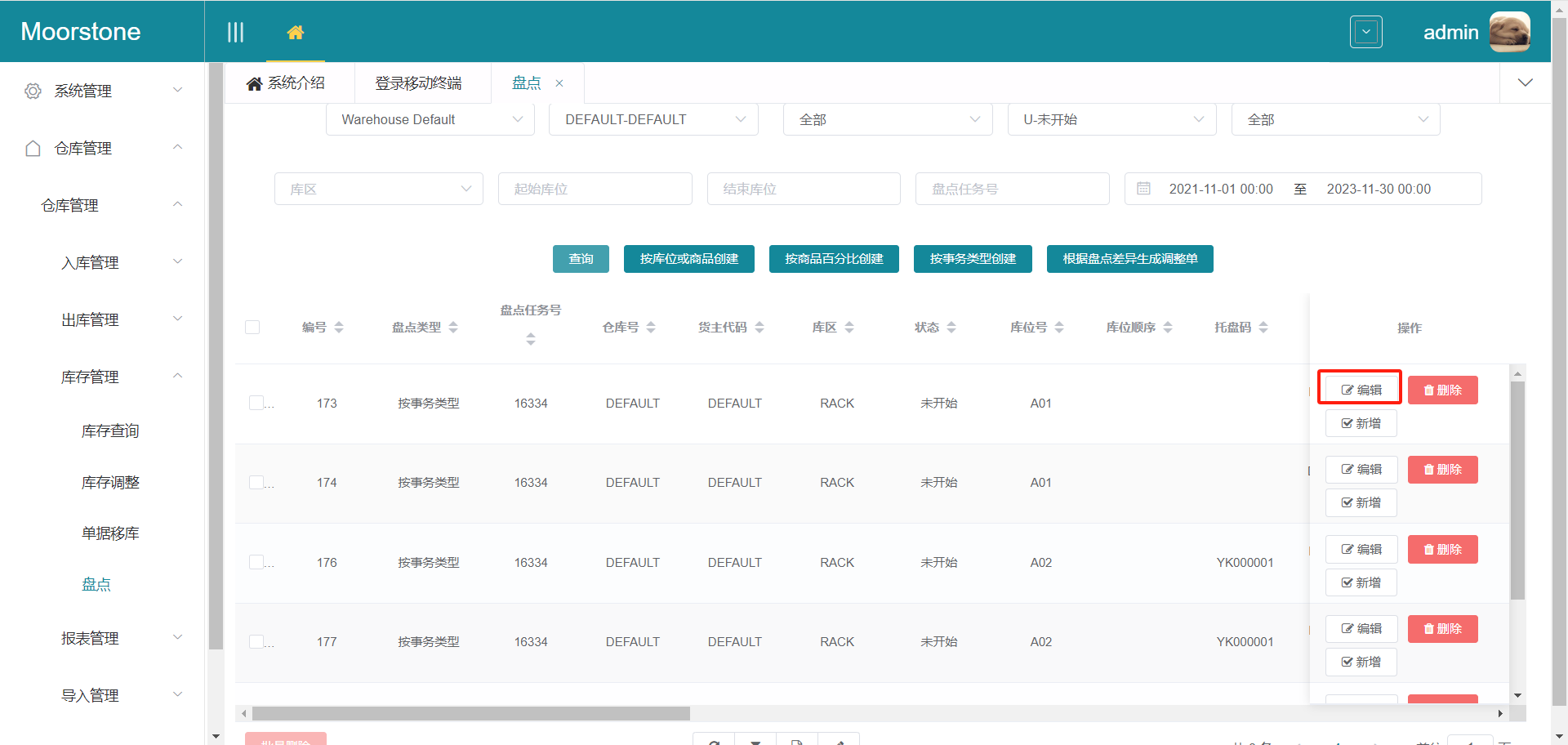Click the top-bar dropdown square icon

(x=1365, y=32)
